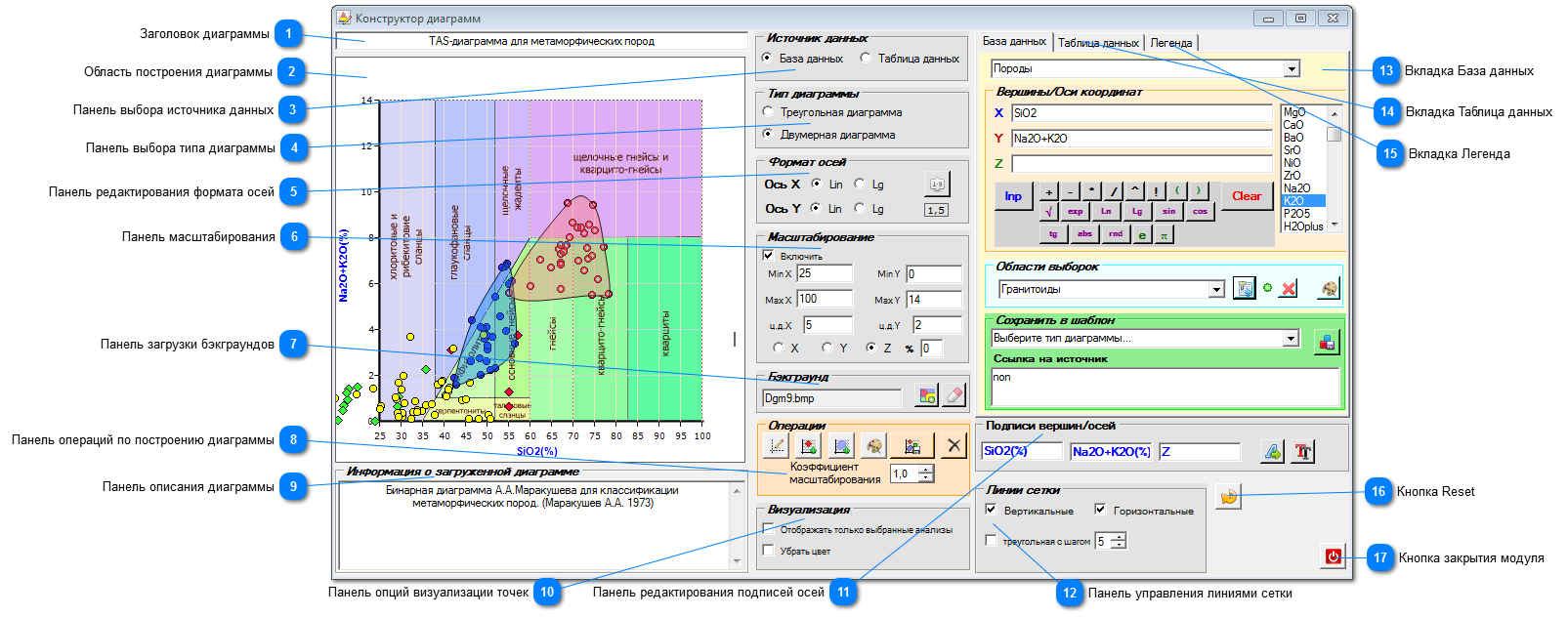Click the sin function key
Viewport: 1568px width, 617px height.
(1168, 211)
